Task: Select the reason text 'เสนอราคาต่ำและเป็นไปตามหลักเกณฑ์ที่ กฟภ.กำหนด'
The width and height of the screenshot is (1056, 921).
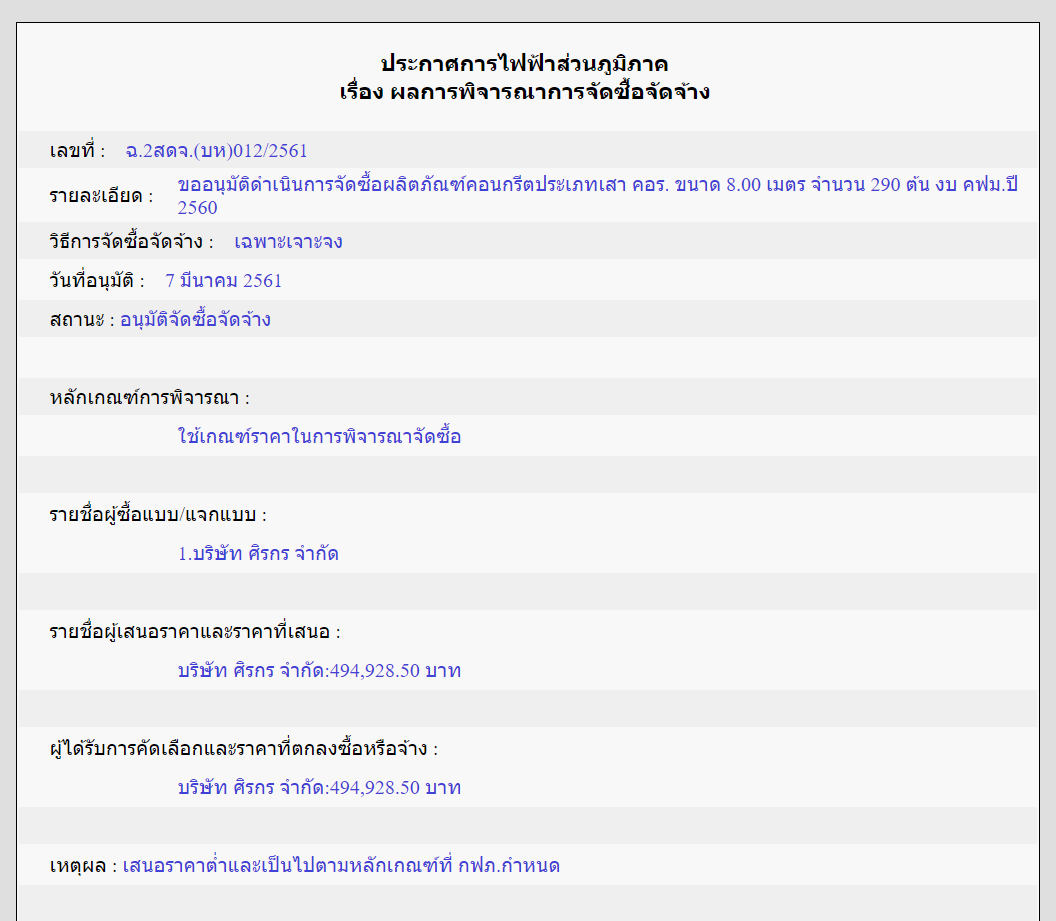Action: coord(341,865)
